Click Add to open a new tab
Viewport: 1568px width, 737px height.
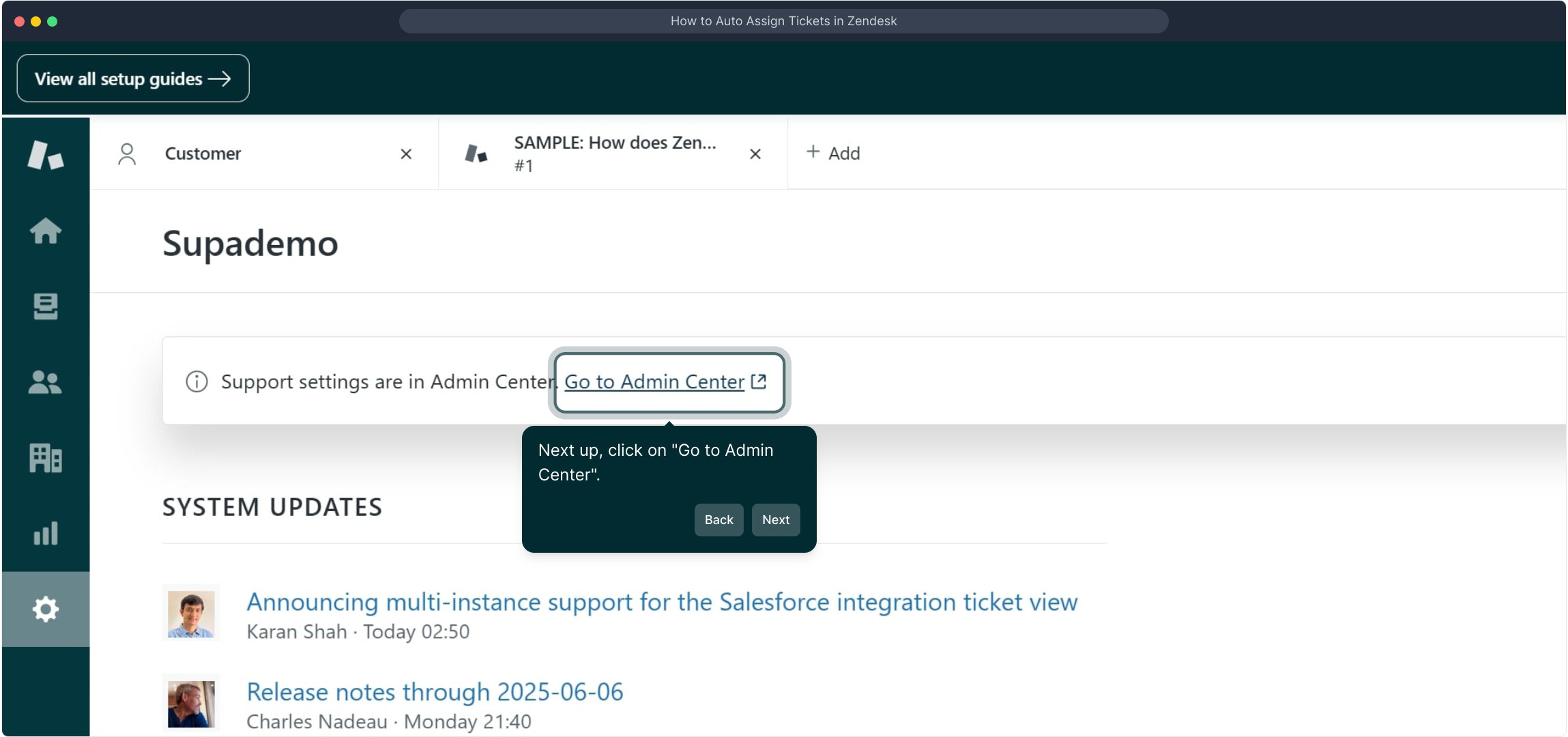click(x=833, y=153)
